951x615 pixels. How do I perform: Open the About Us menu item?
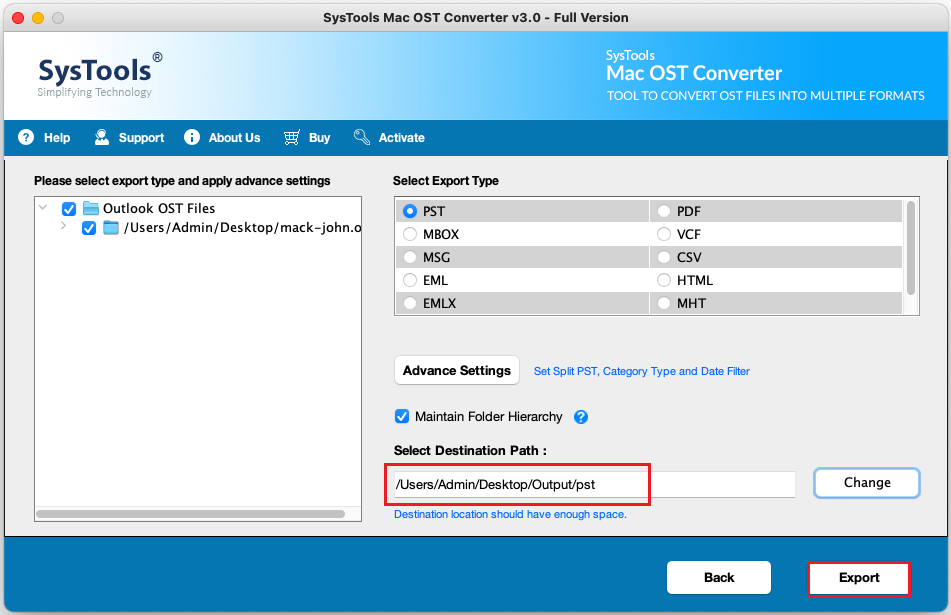(x=235, y=138)
